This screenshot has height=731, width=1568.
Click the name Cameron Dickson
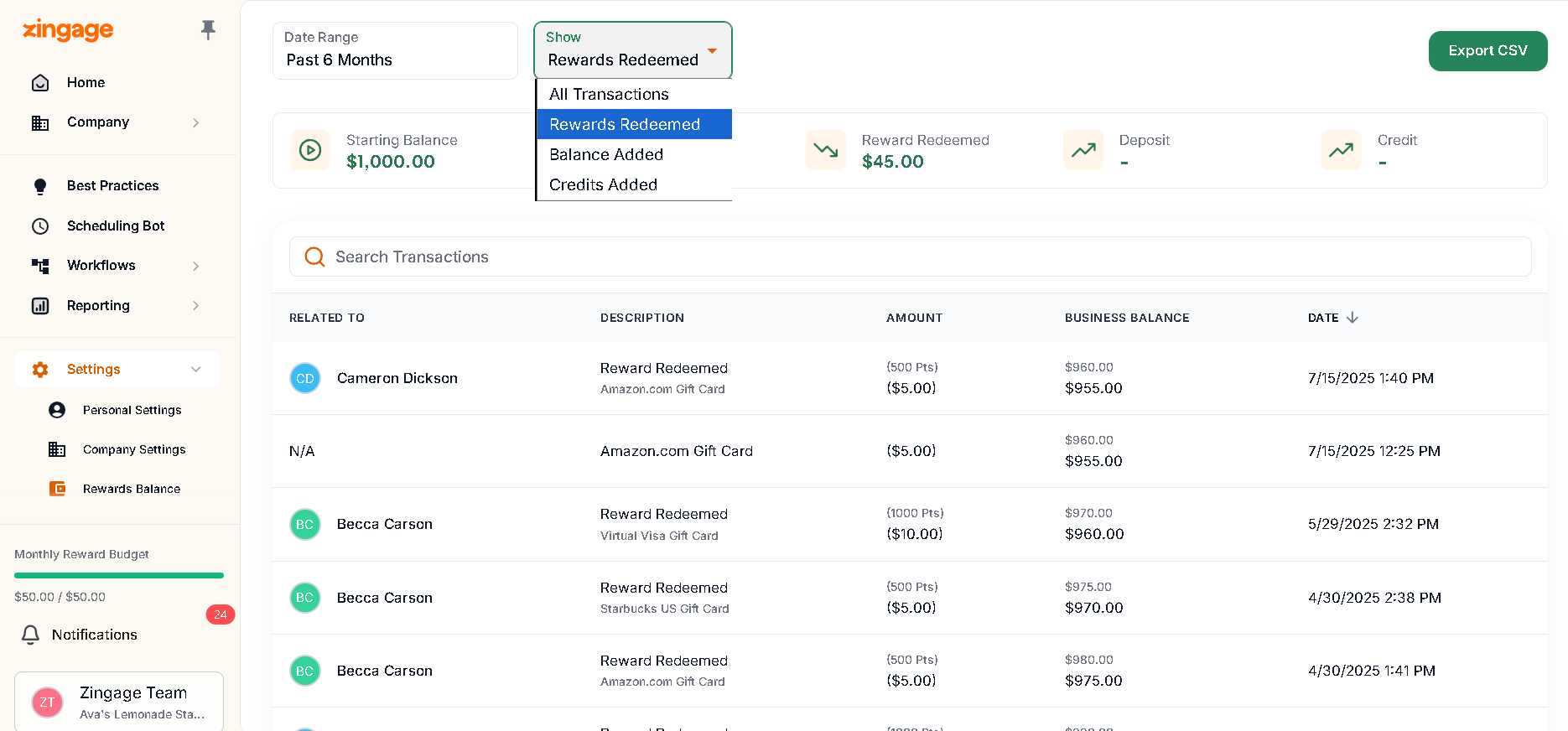point(397,378)
